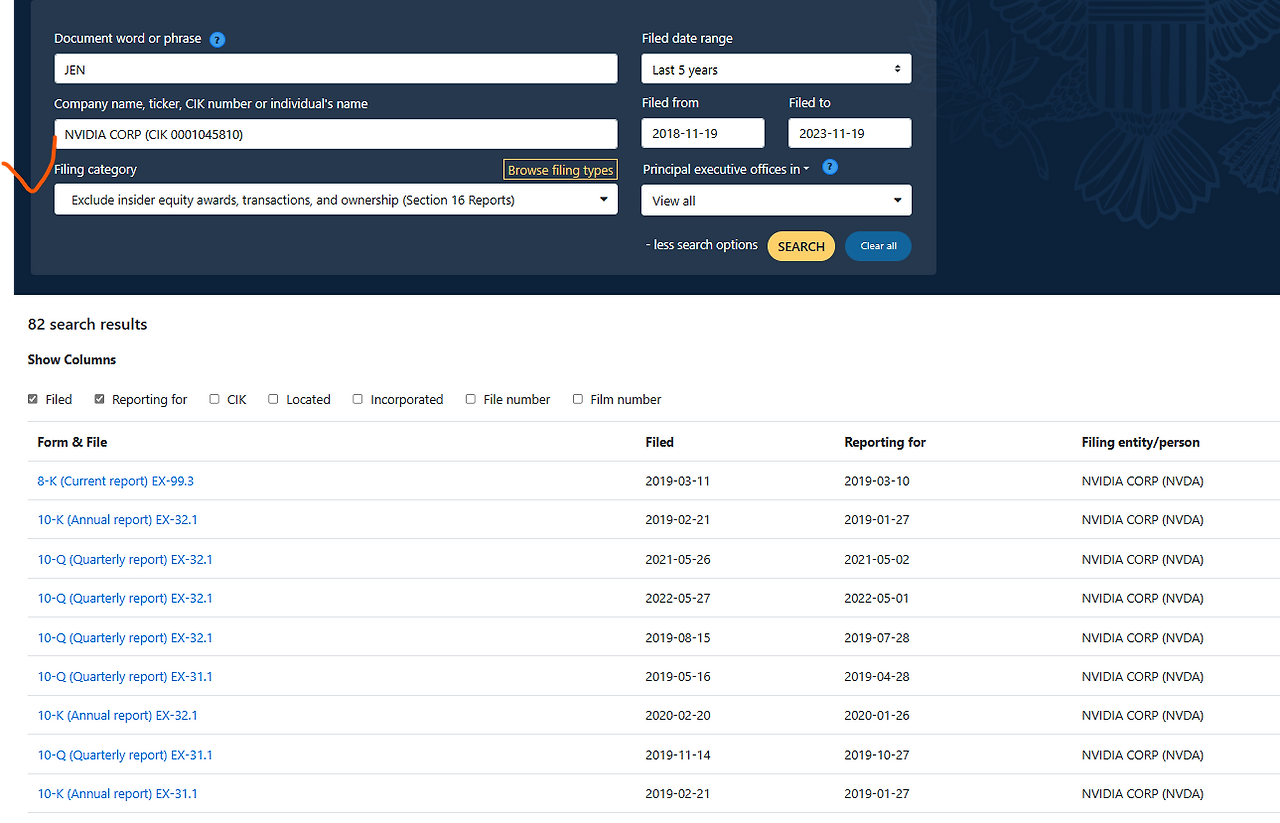Screen dimensions: 1280x823
Task: View the 10-Q EX-31.1 filed 2019-05-16
Action: [125, 677]
